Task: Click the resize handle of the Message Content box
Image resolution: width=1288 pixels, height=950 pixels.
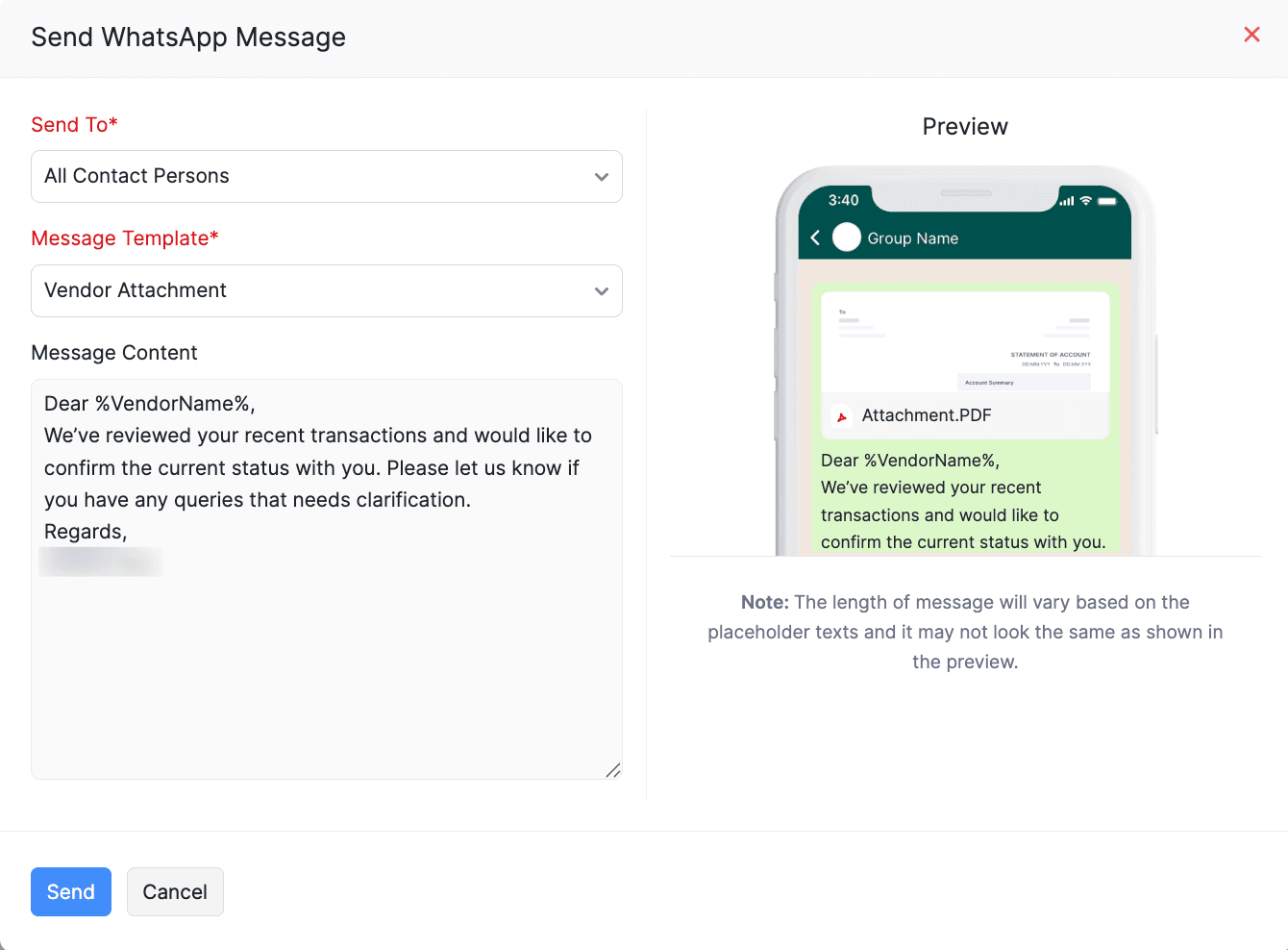Action: pyautogui.click(x=613, y=770)
